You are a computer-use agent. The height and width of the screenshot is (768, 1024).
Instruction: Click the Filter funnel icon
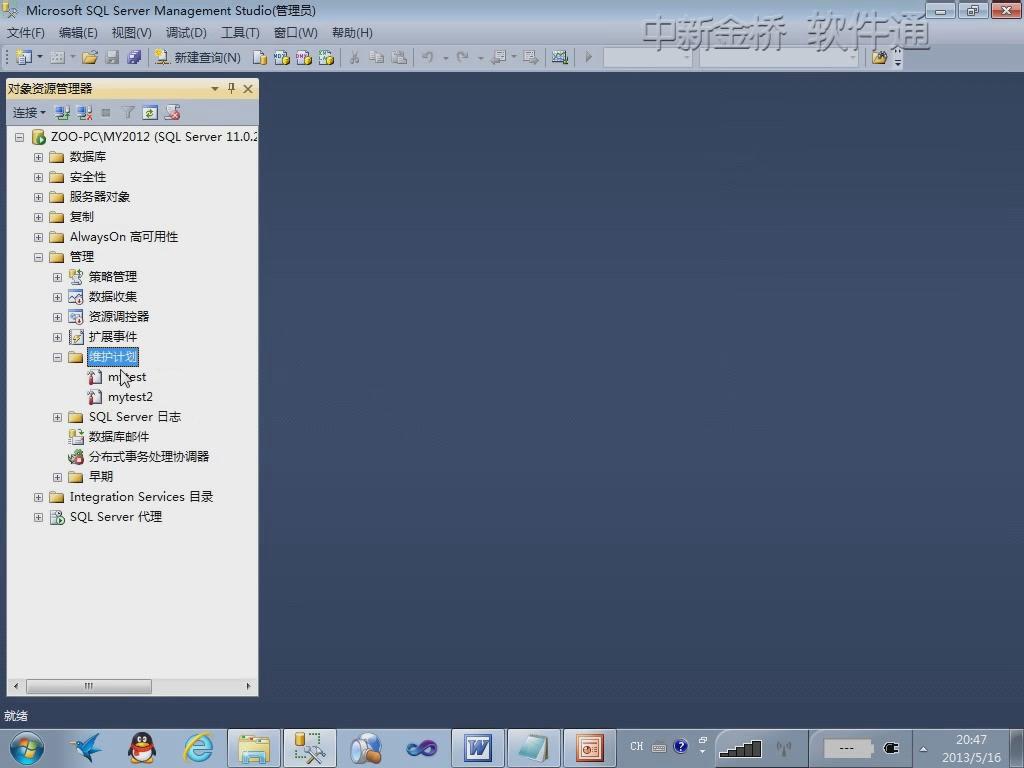(128, 113)
